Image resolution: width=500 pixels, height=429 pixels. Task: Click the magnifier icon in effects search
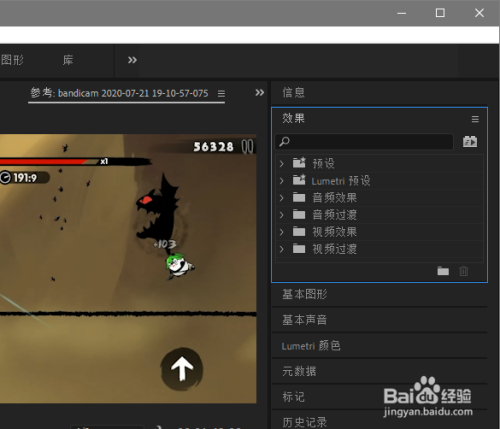[284, 142]
